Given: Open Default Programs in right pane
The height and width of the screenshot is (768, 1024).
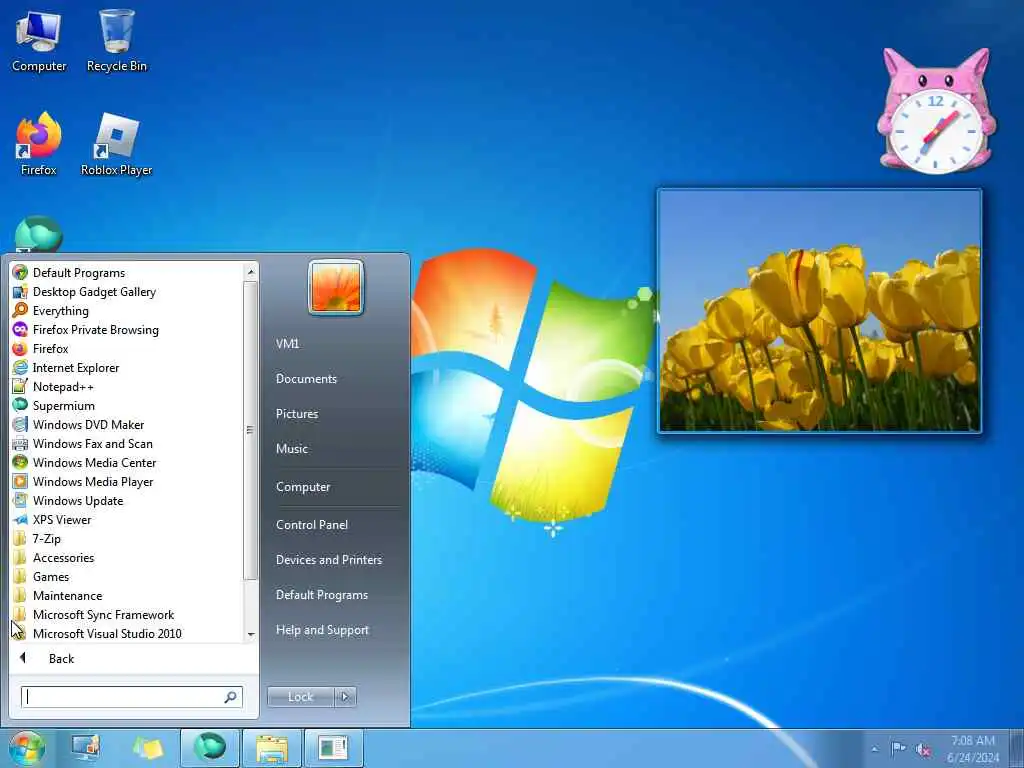Looking at the screenshot, I should pos(322,595).
